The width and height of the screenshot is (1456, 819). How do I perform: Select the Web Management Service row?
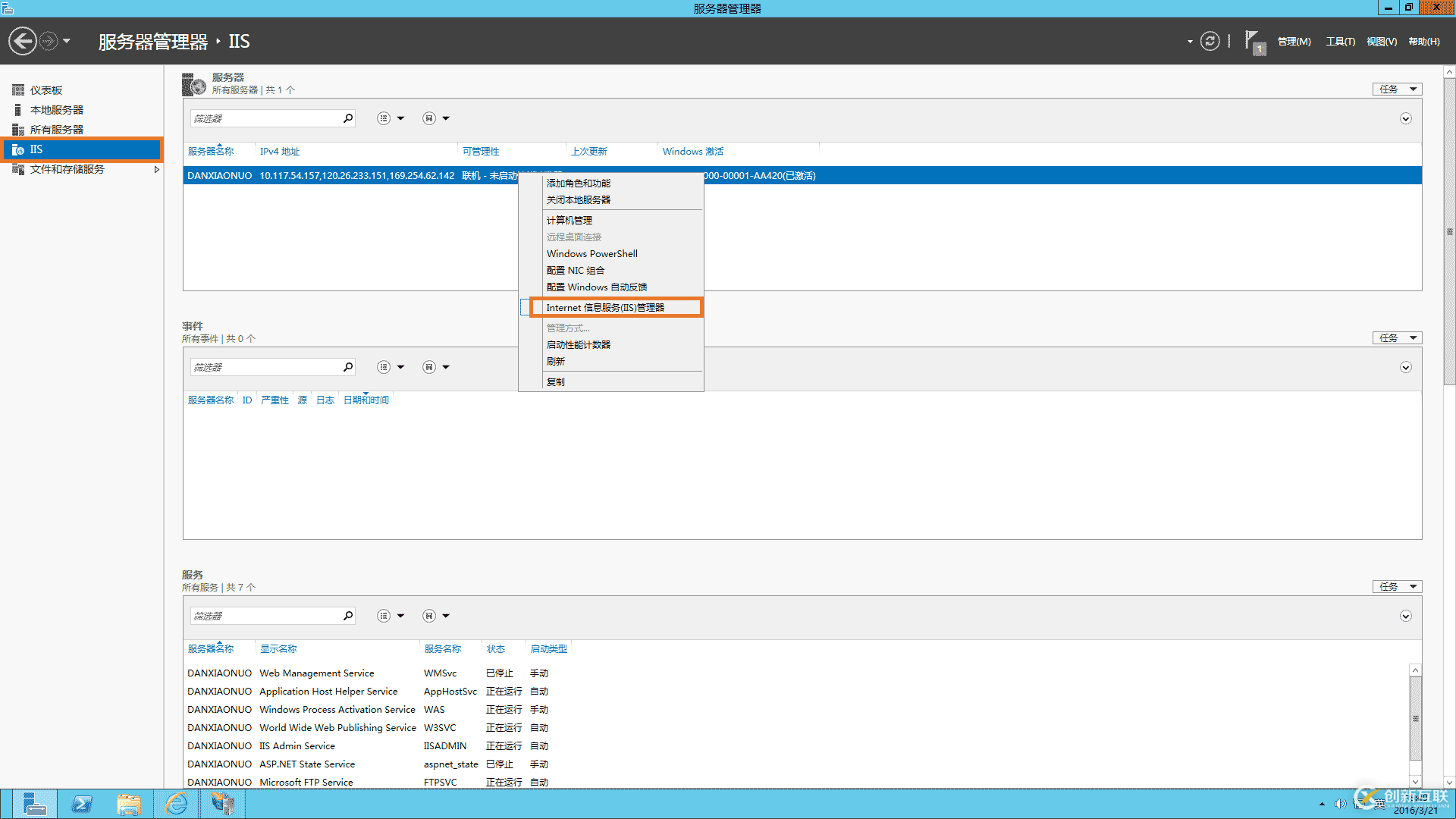pos(796,673)
